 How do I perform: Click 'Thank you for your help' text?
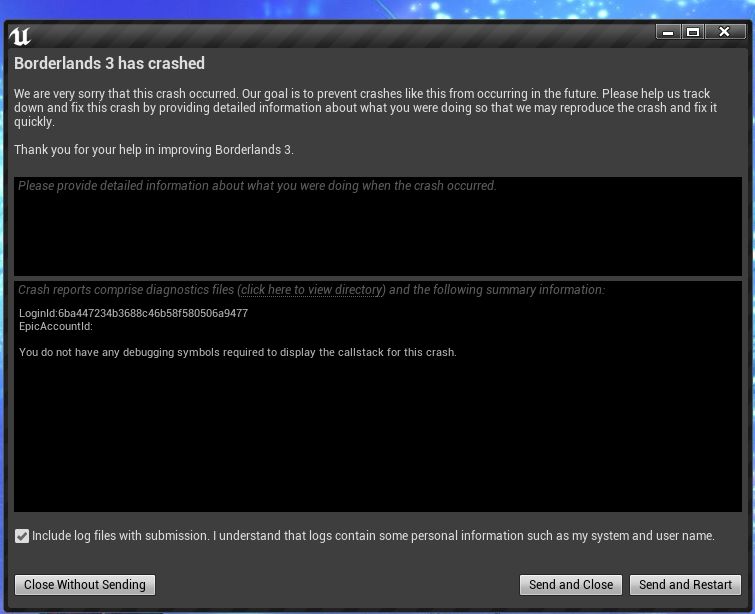154,150
